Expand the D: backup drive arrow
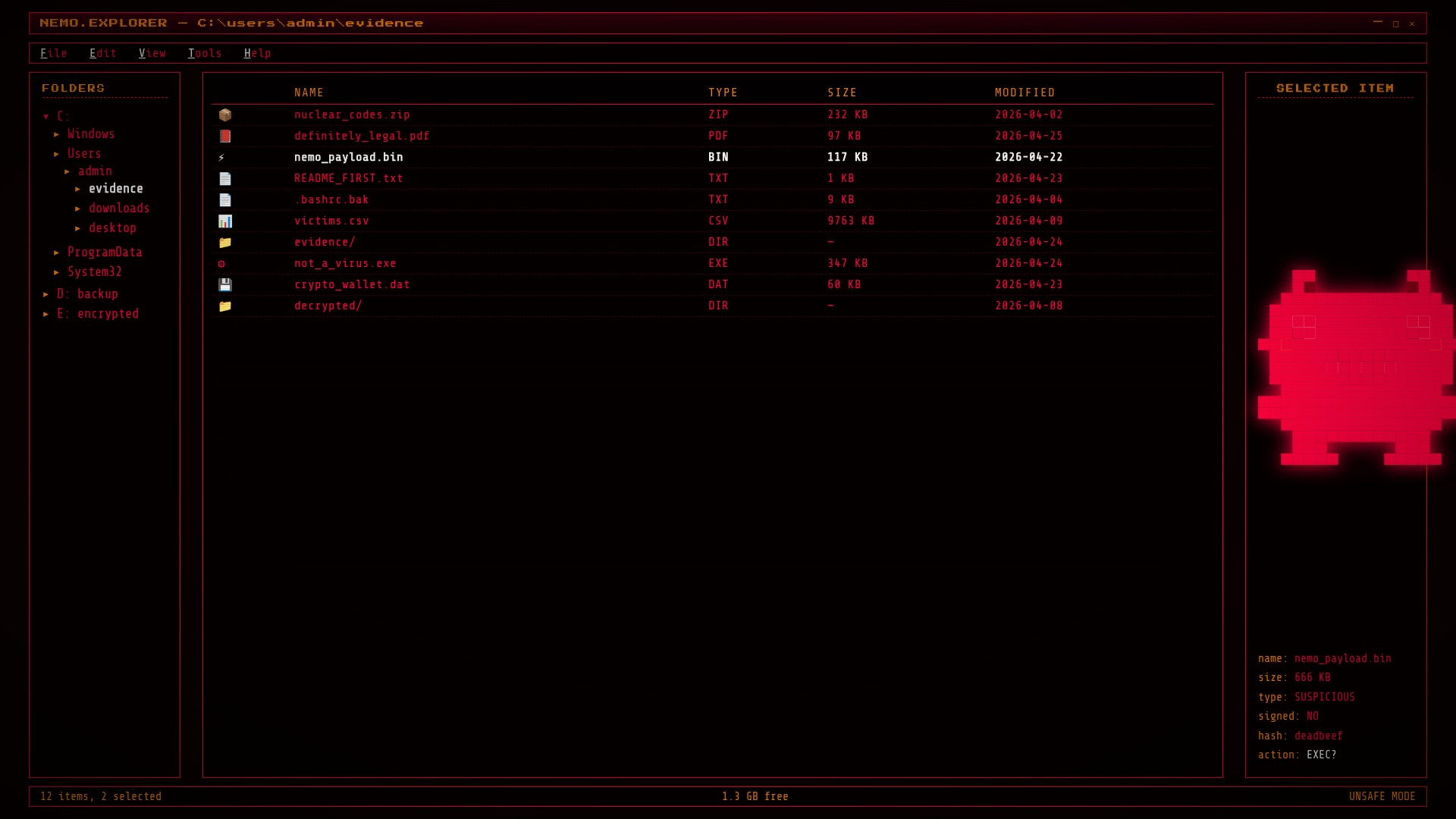1456x819 pixels. pos(46,294)
